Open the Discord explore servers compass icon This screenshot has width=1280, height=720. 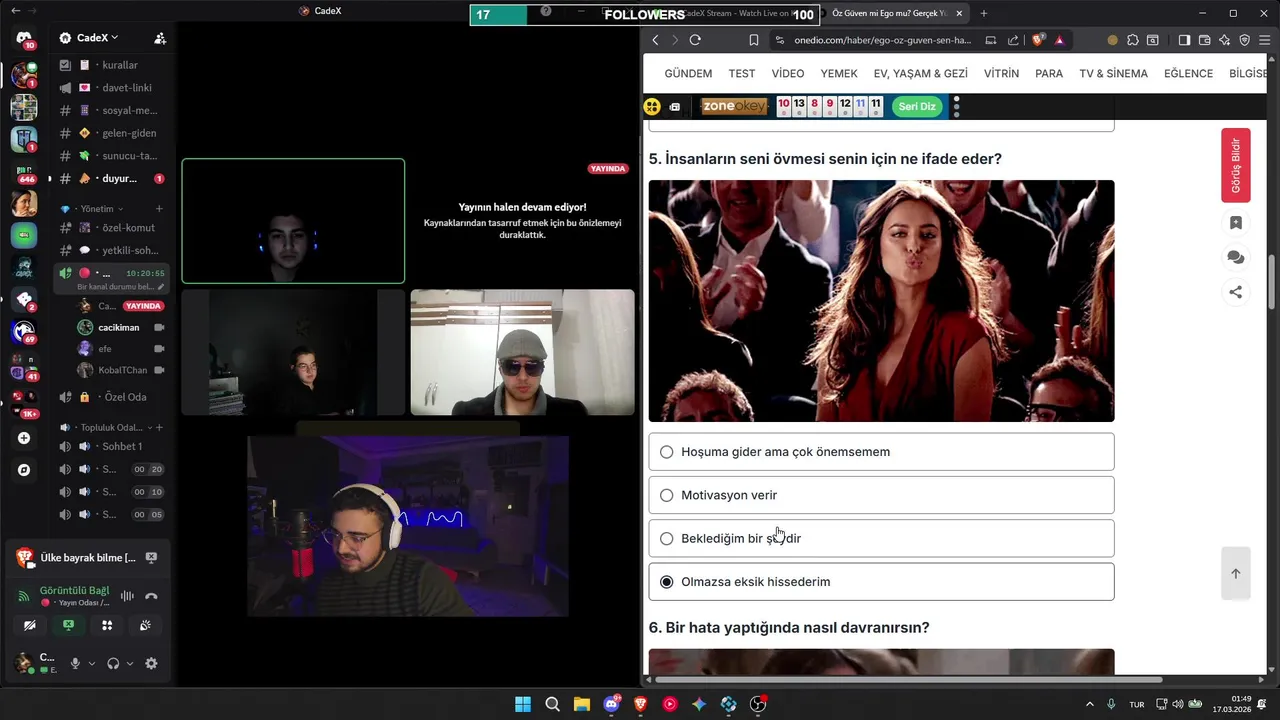[24, 470]
